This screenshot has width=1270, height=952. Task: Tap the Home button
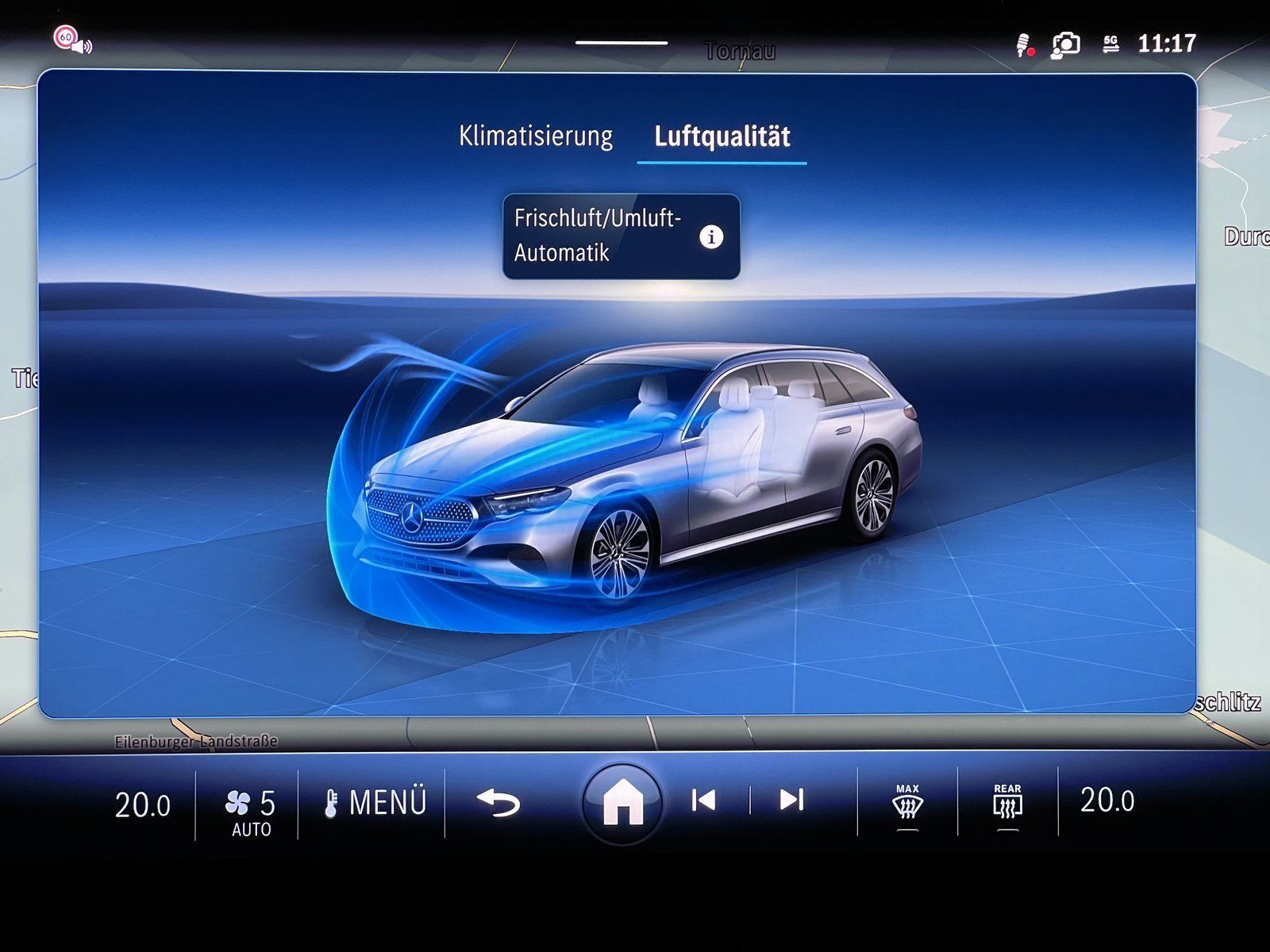[622, 802]
